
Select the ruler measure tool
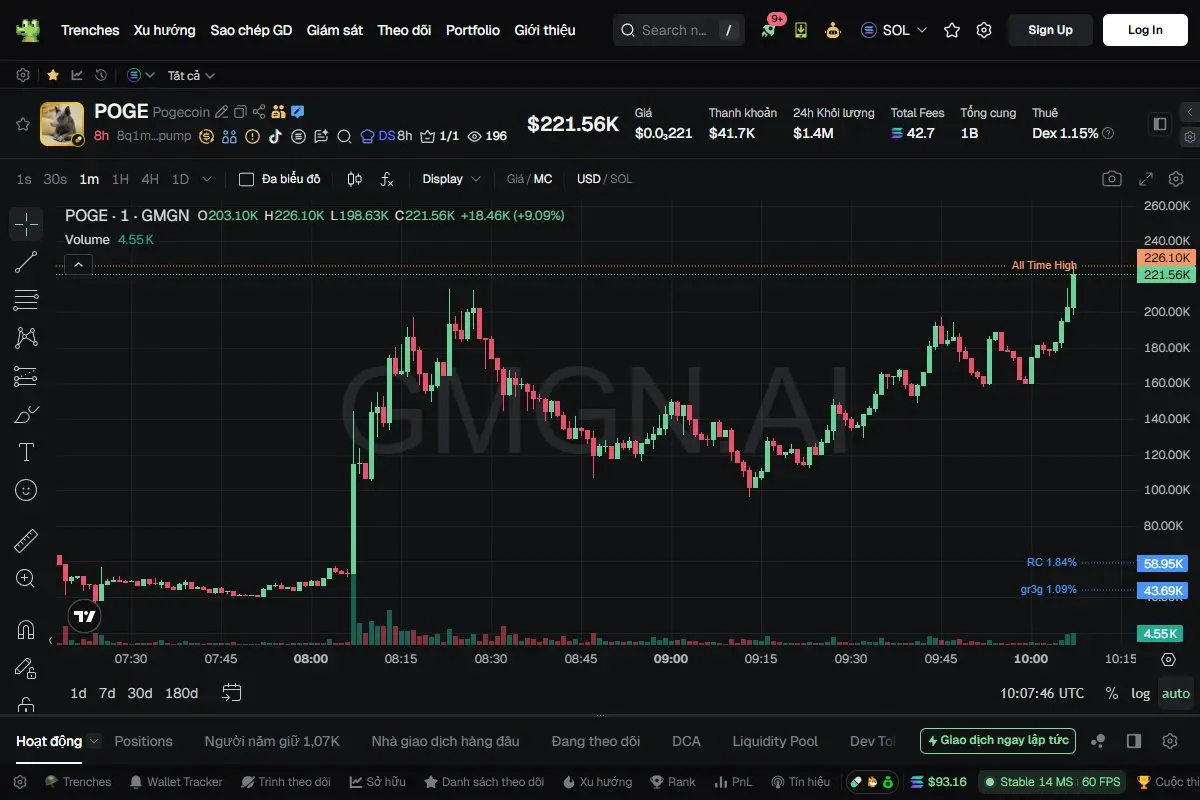(26, 541)
